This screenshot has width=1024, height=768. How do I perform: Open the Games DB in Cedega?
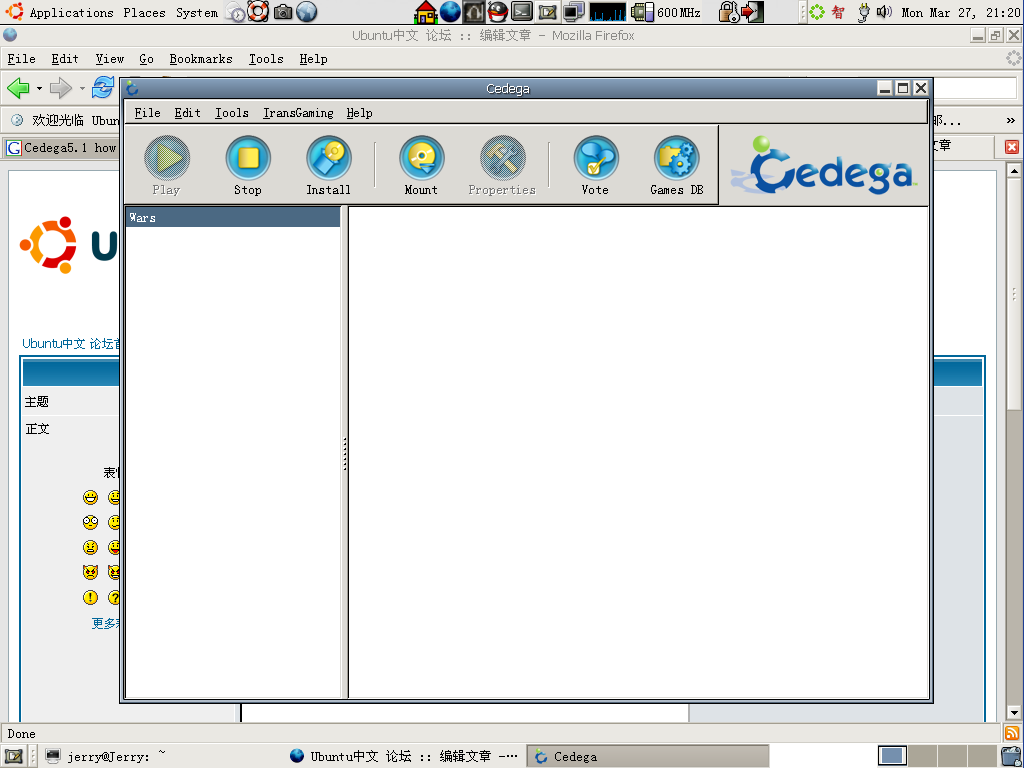(x=677, y=165)
